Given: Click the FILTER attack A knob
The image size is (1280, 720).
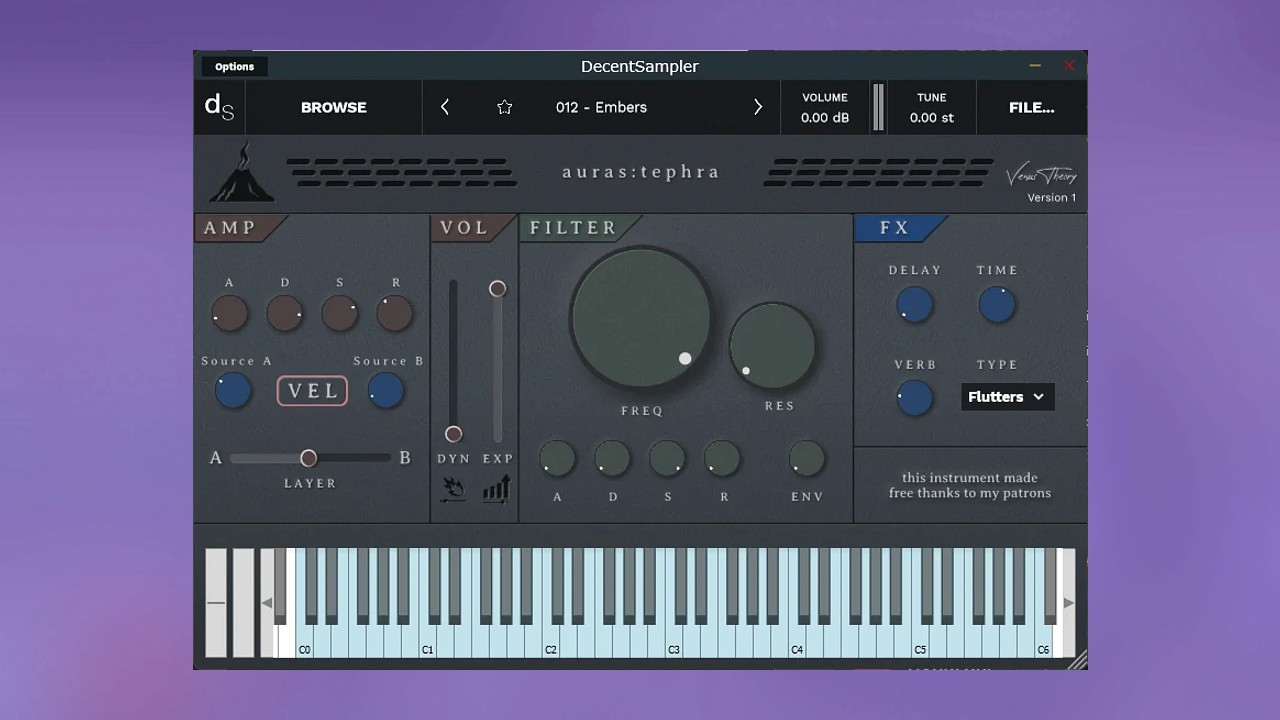Looking at the screenshot, I should [558, 459].
